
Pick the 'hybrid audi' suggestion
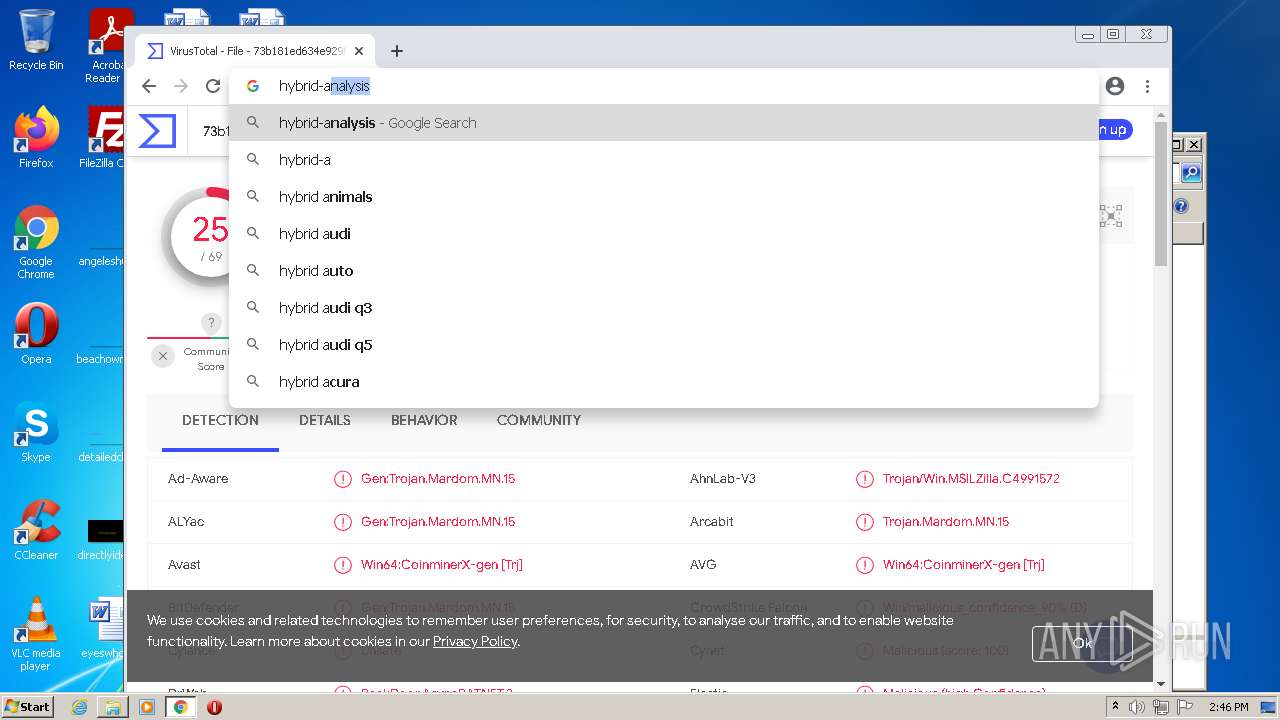[664, 234]
